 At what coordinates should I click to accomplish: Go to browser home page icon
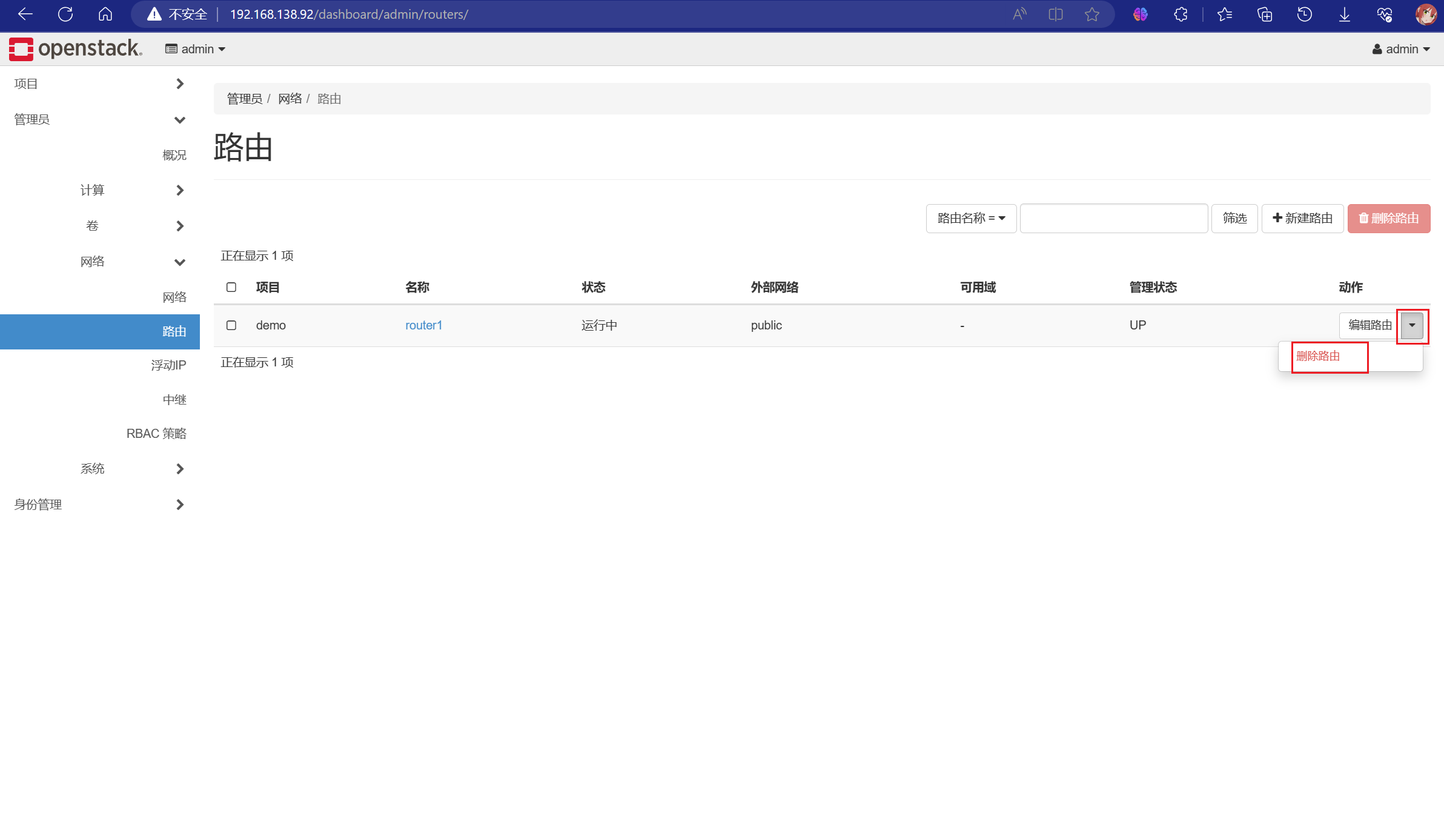105,14
